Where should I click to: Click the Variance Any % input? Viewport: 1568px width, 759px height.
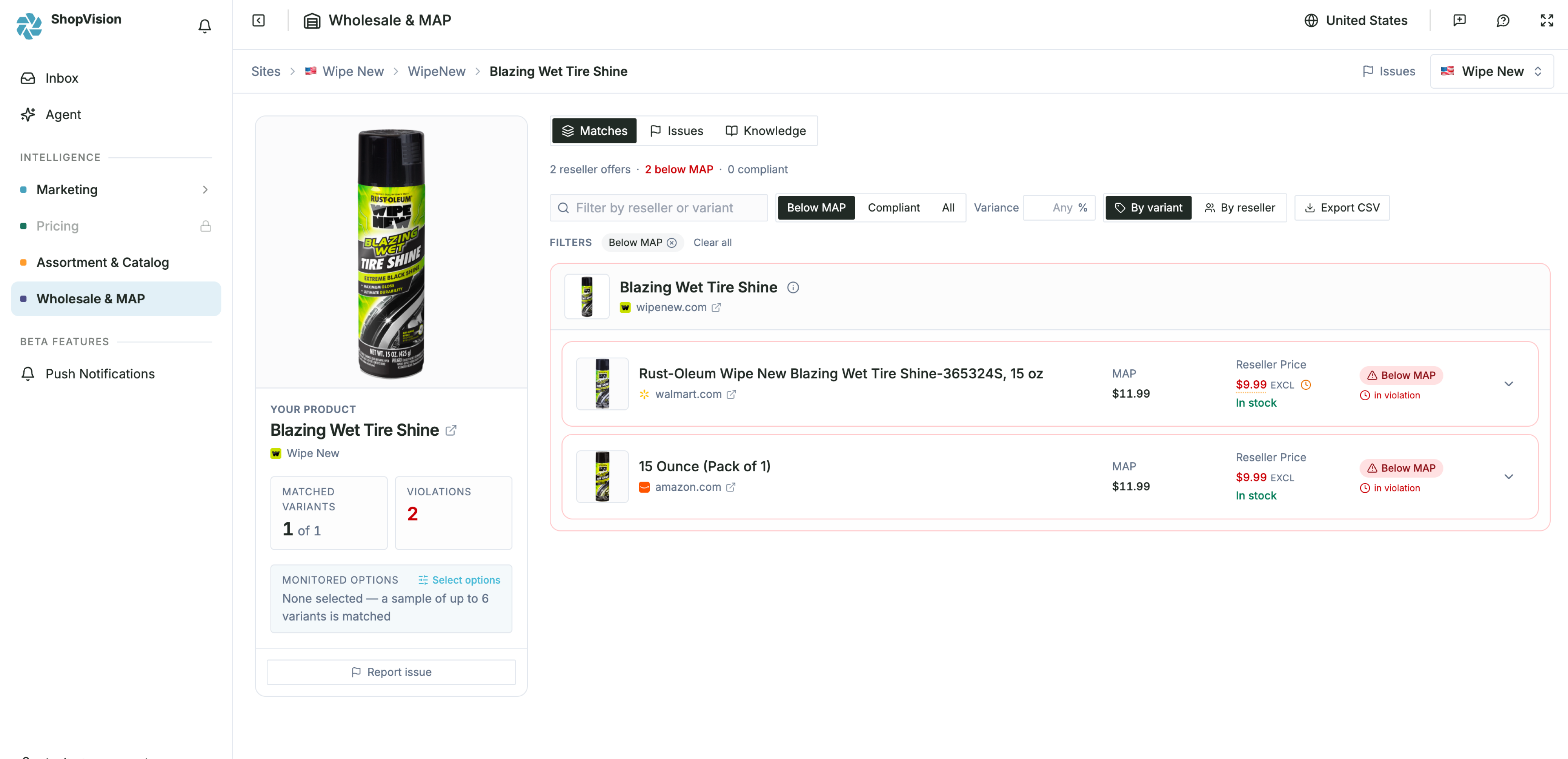coord(1059,208)
